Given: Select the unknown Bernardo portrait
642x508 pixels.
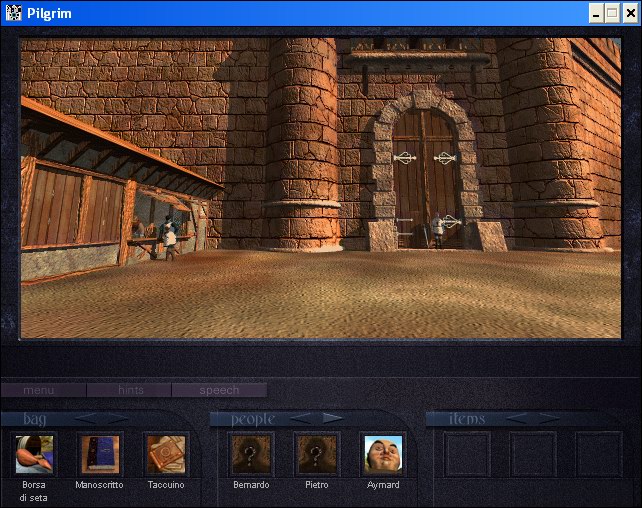Looking at the screenshot, I should pyautogui.click(x=251, y=454).
